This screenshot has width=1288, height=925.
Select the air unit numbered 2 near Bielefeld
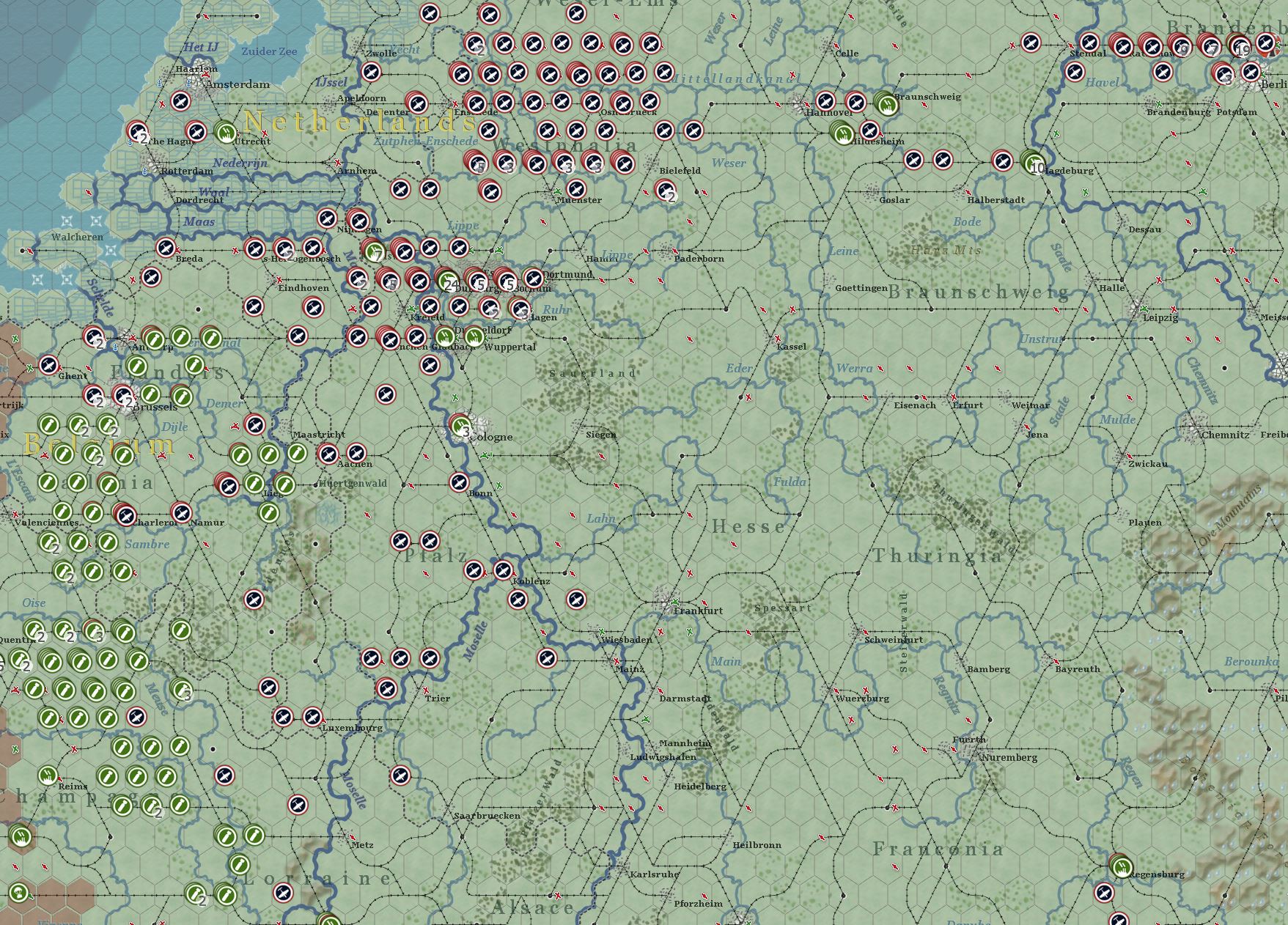(x=665, y=191)
